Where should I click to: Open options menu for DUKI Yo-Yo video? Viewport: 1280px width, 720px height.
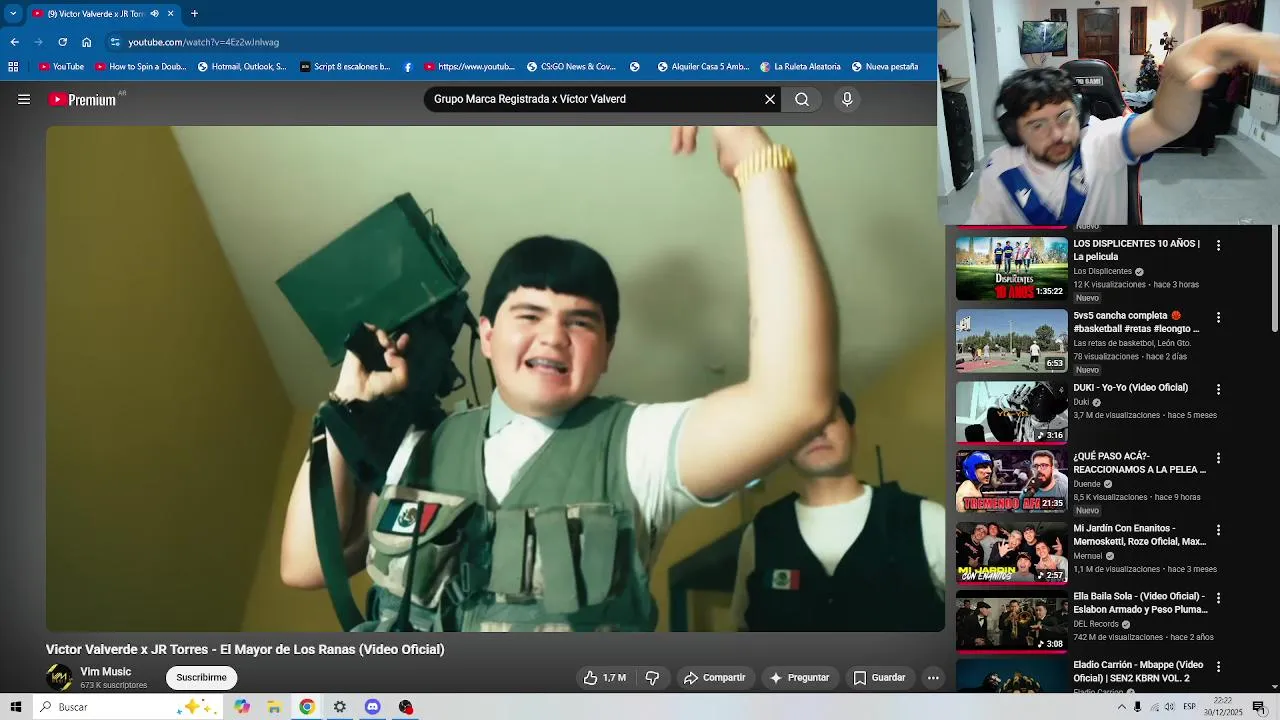[1218, 389]
